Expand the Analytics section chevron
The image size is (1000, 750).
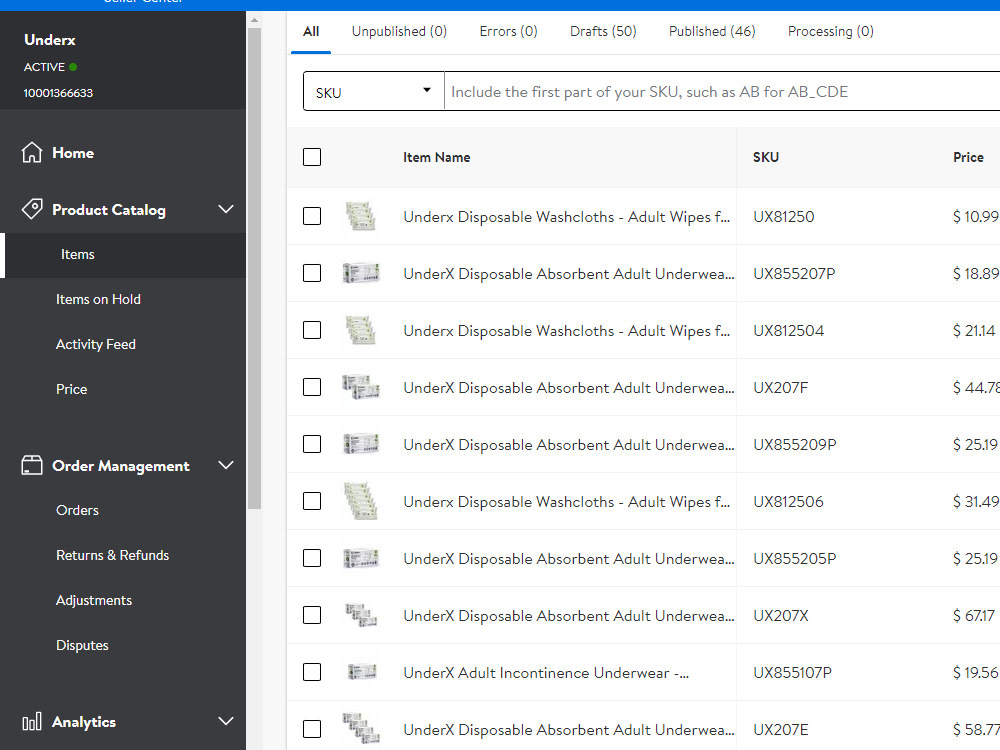coord(226,722)
